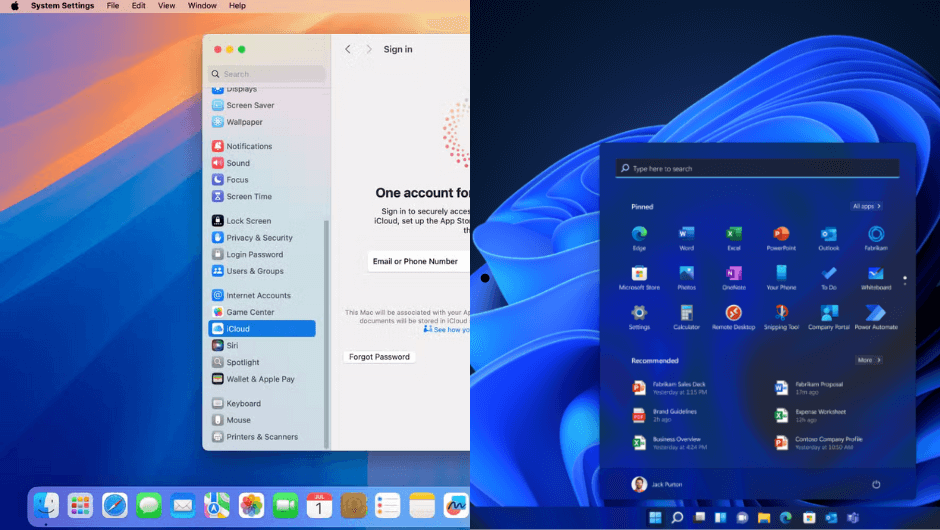Open Microsoft Store from pinned apps
Image resolution: width=940 pixels, height=530 pixels.
pyautogui.click(x=639, y=278)
